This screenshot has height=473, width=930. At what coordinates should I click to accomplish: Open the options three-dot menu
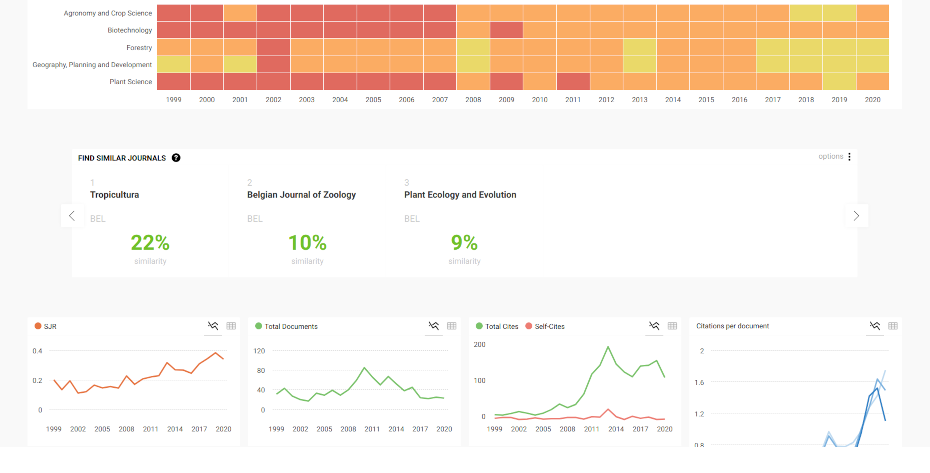point(849,157)
